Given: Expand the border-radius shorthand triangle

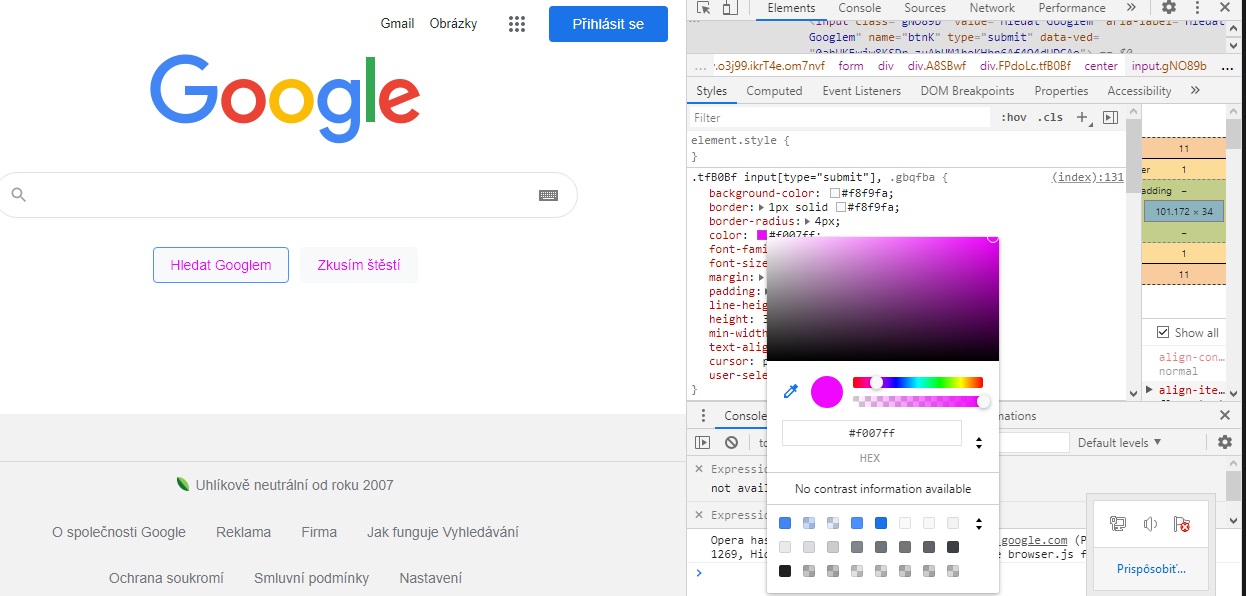Looking at the screenshot, I should [808, 222].
